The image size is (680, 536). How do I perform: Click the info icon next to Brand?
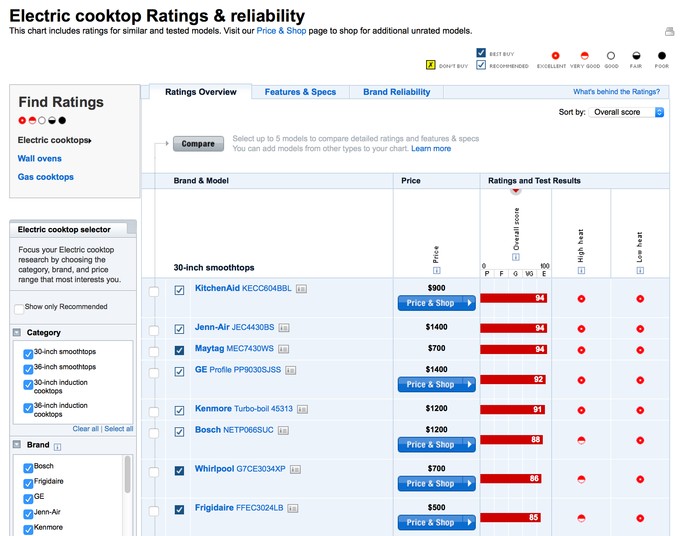click(57, 447)
